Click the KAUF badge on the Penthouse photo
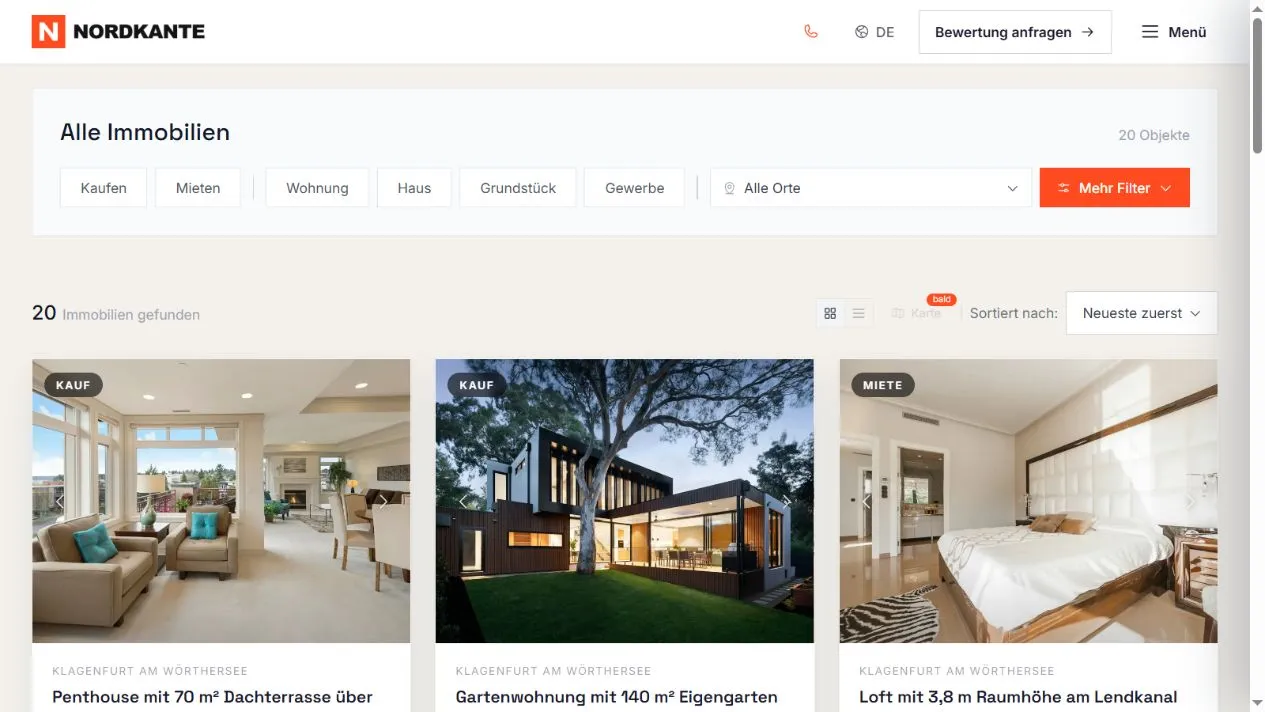Screen dimensions: 1265x712 (73, 385)
